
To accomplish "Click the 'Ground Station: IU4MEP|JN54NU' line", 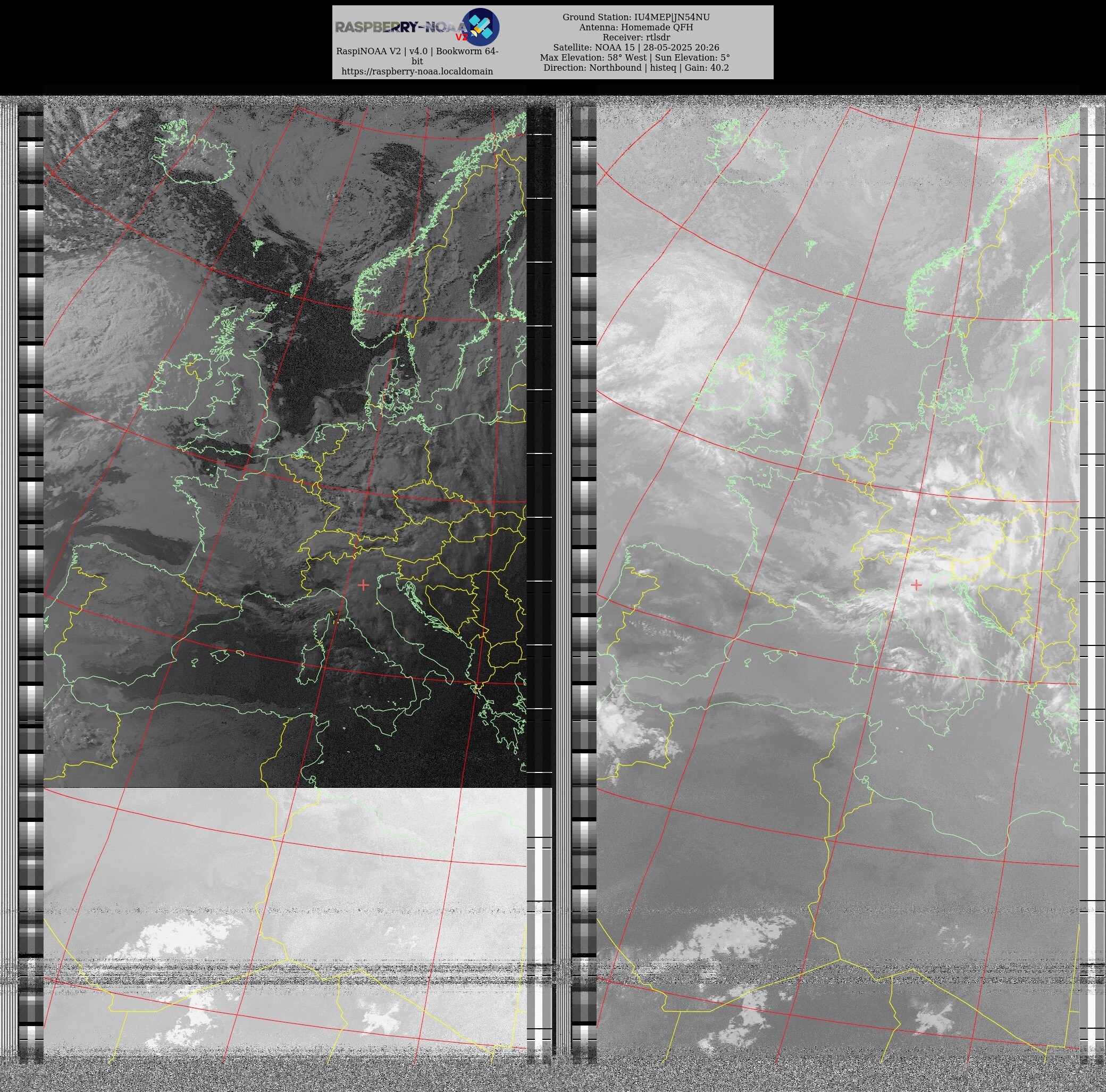I will click(x=636, y=17).
